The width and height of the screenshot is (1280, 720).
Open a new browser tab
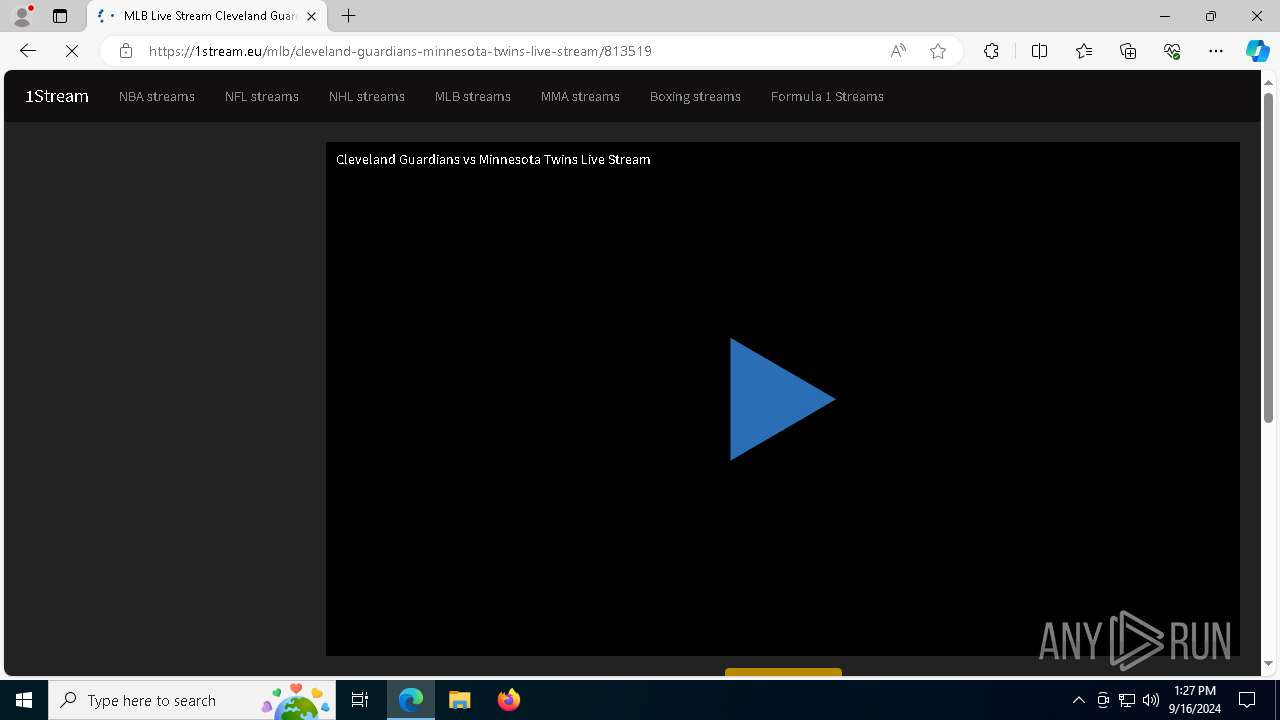click(348, 16)
